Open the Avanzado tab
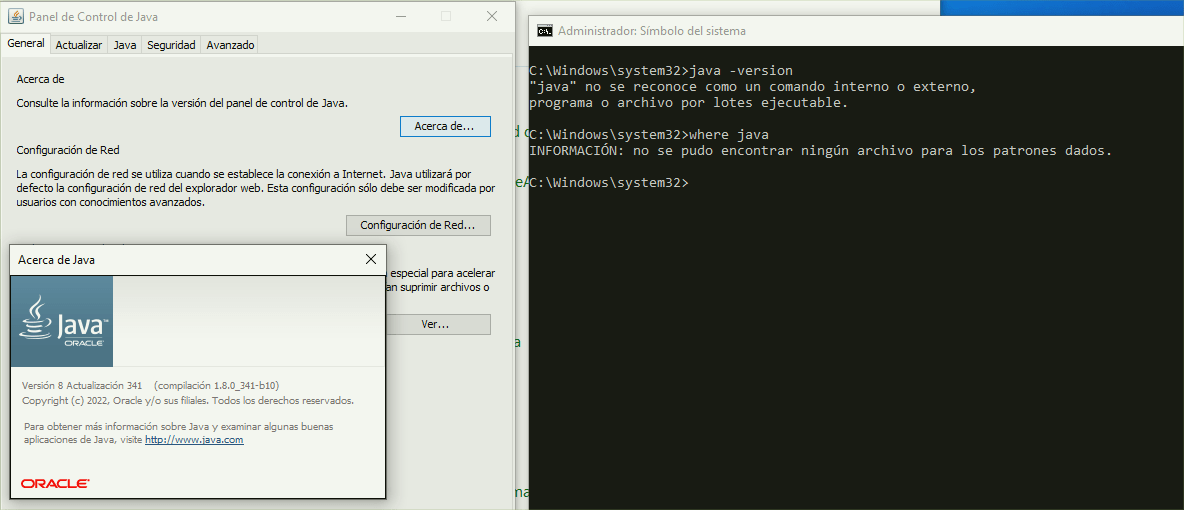The width and height of the screenshot is (1184, 510). 230,45
